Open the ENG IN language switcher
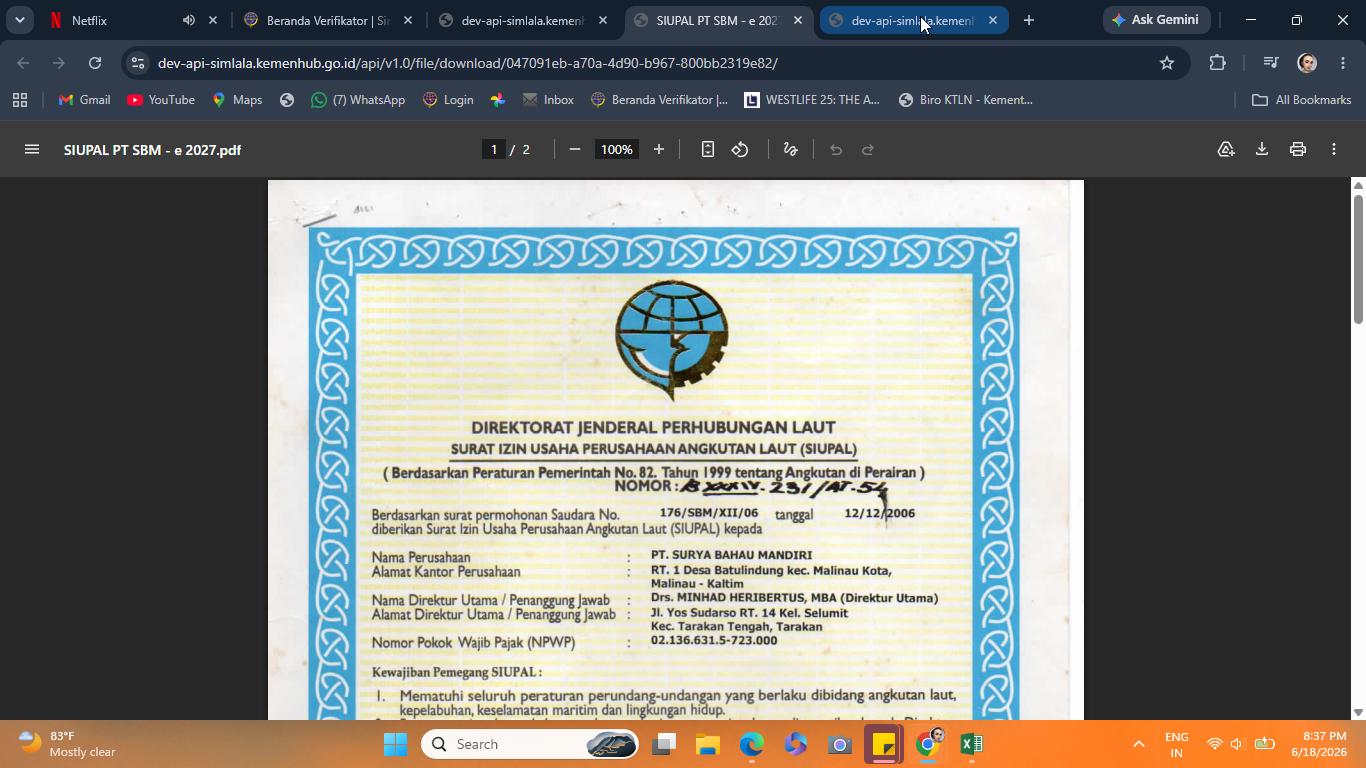The height and width of the screenshot is (768, 1366). pyautogui.click(x=1177, y=744)
